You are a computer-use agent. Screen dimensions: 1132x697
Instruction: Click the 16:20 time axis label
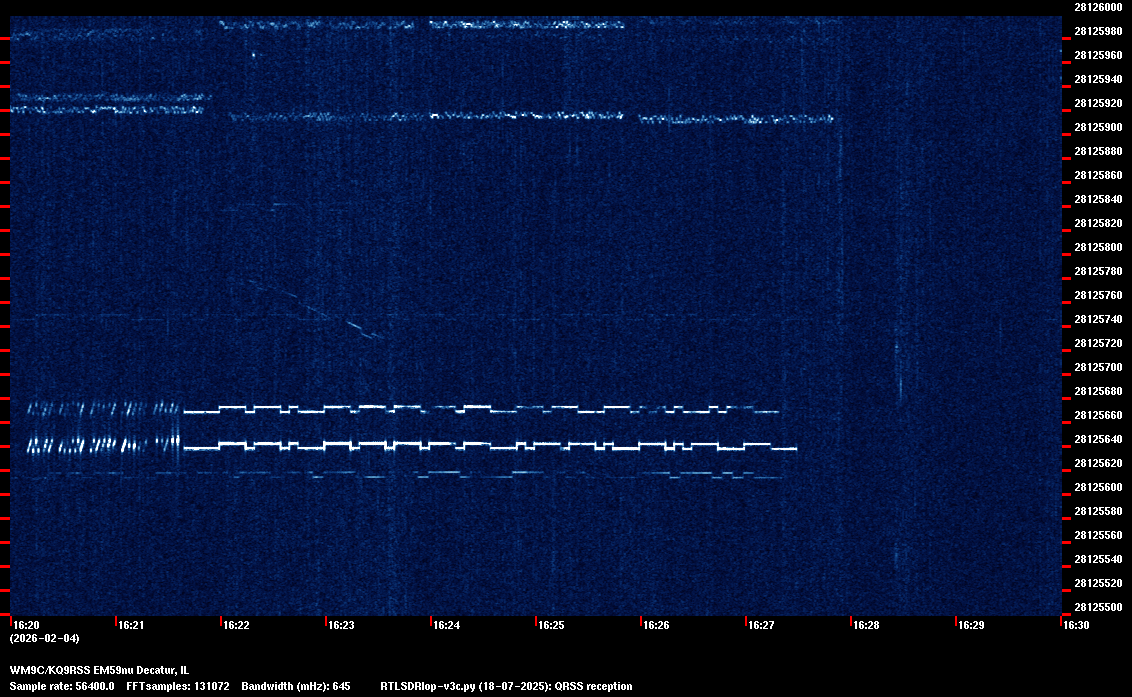coord(26,626)
